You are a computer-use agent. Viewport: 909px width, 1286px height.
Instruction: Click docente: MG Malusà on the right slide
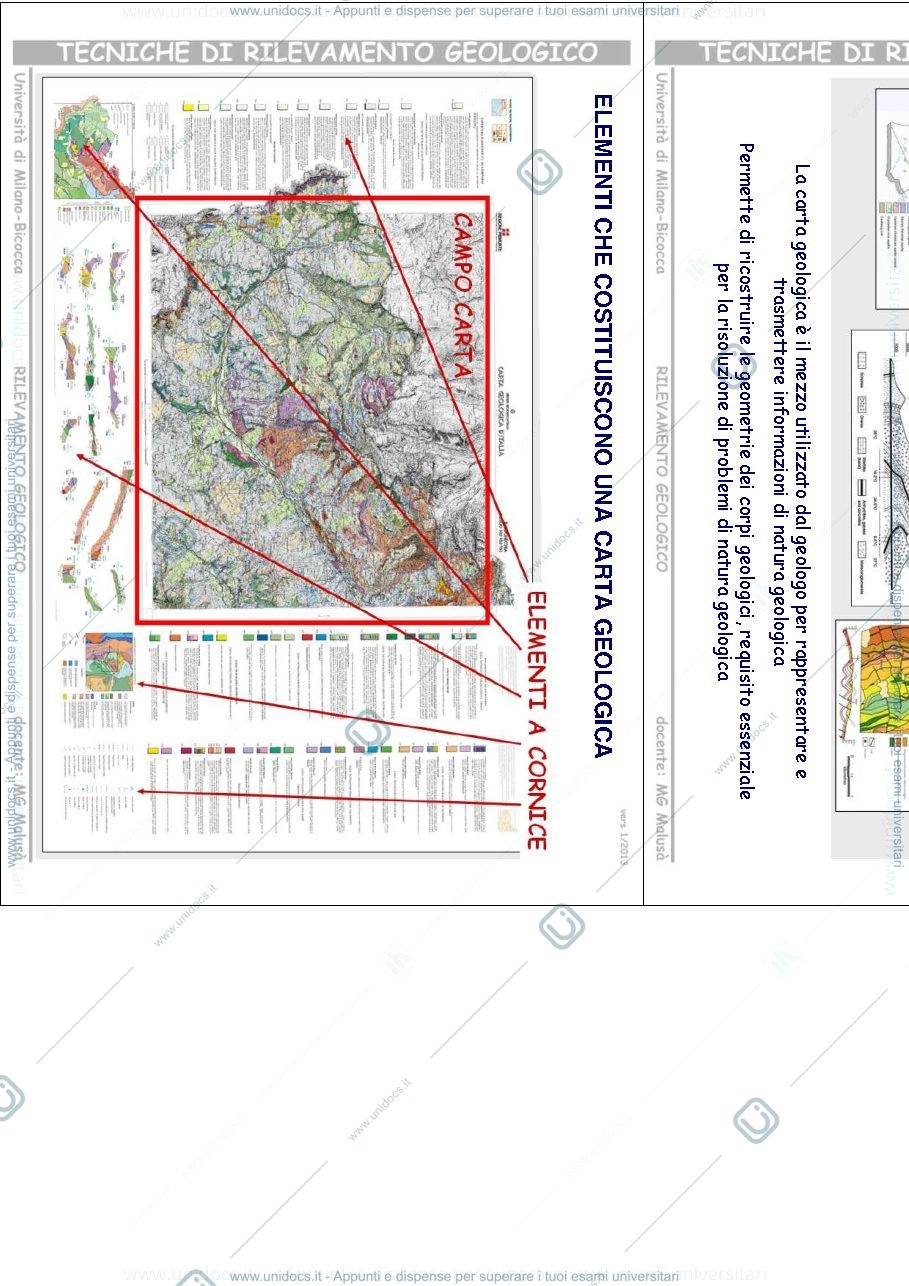[x=662, y=789]
